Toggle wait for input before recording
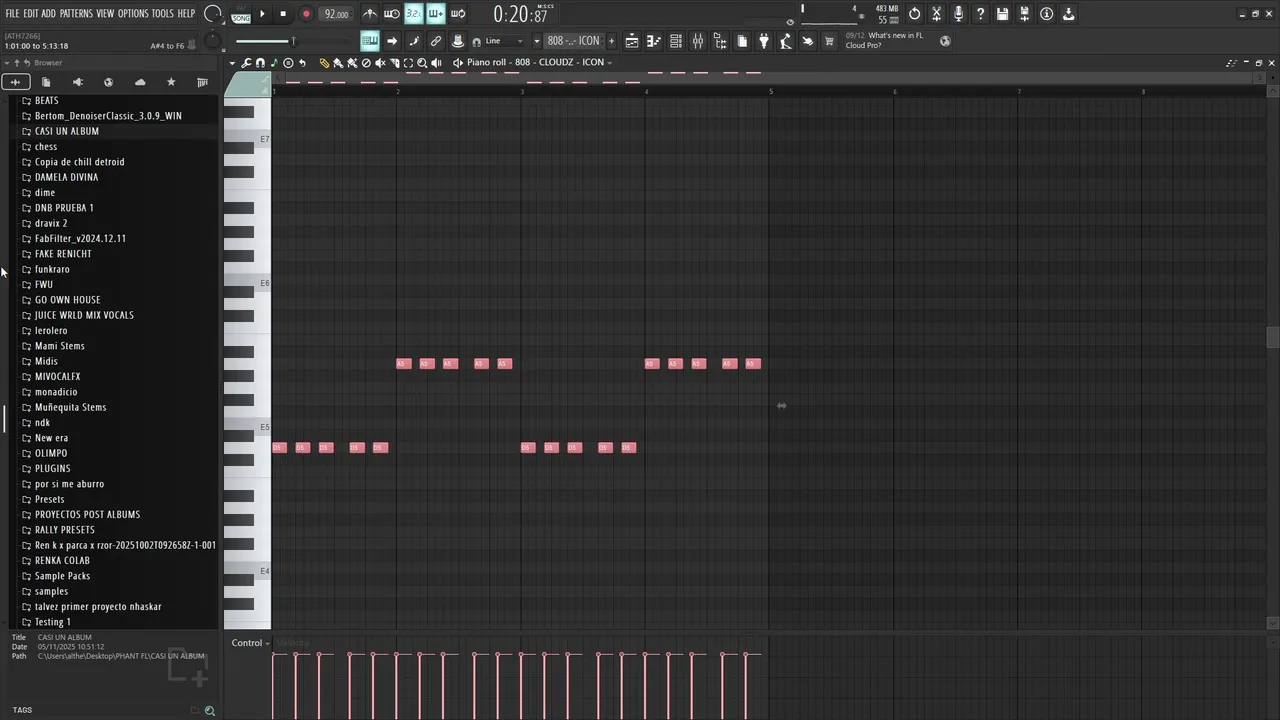Image resolution: width=1280 pixels, height=720 pixels. [392, 14]
